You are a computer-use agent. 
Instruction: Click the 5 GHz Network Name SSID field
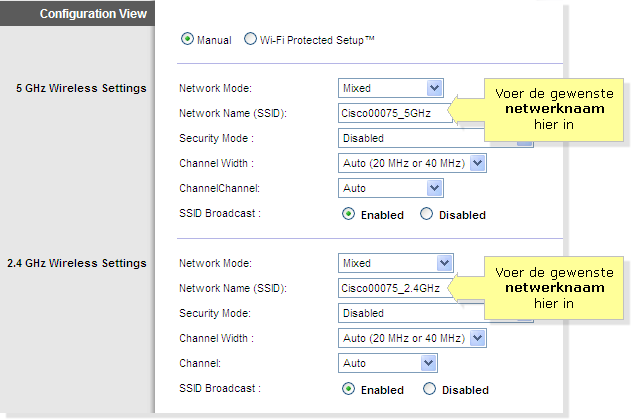click(x=395, y=113)
